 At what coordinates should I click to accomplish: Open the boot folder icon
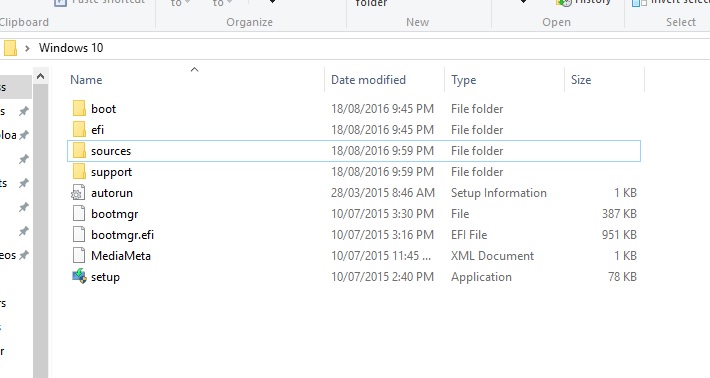tap(79, 109)
